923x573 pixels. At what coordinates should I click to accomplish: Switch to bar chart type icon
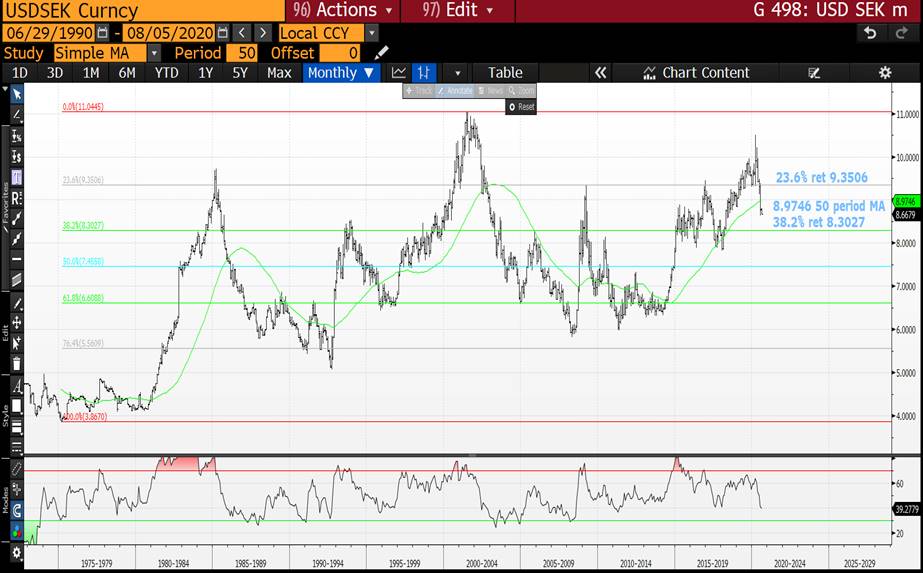[x=424, y=72]
